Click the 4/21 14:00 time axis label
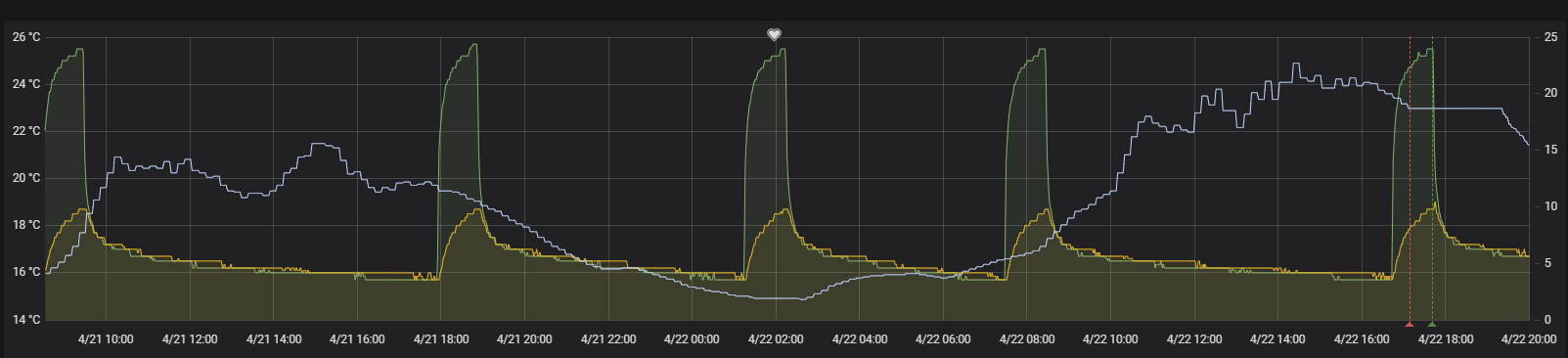Screen dimensions: 1568x358 coord(274,339)
